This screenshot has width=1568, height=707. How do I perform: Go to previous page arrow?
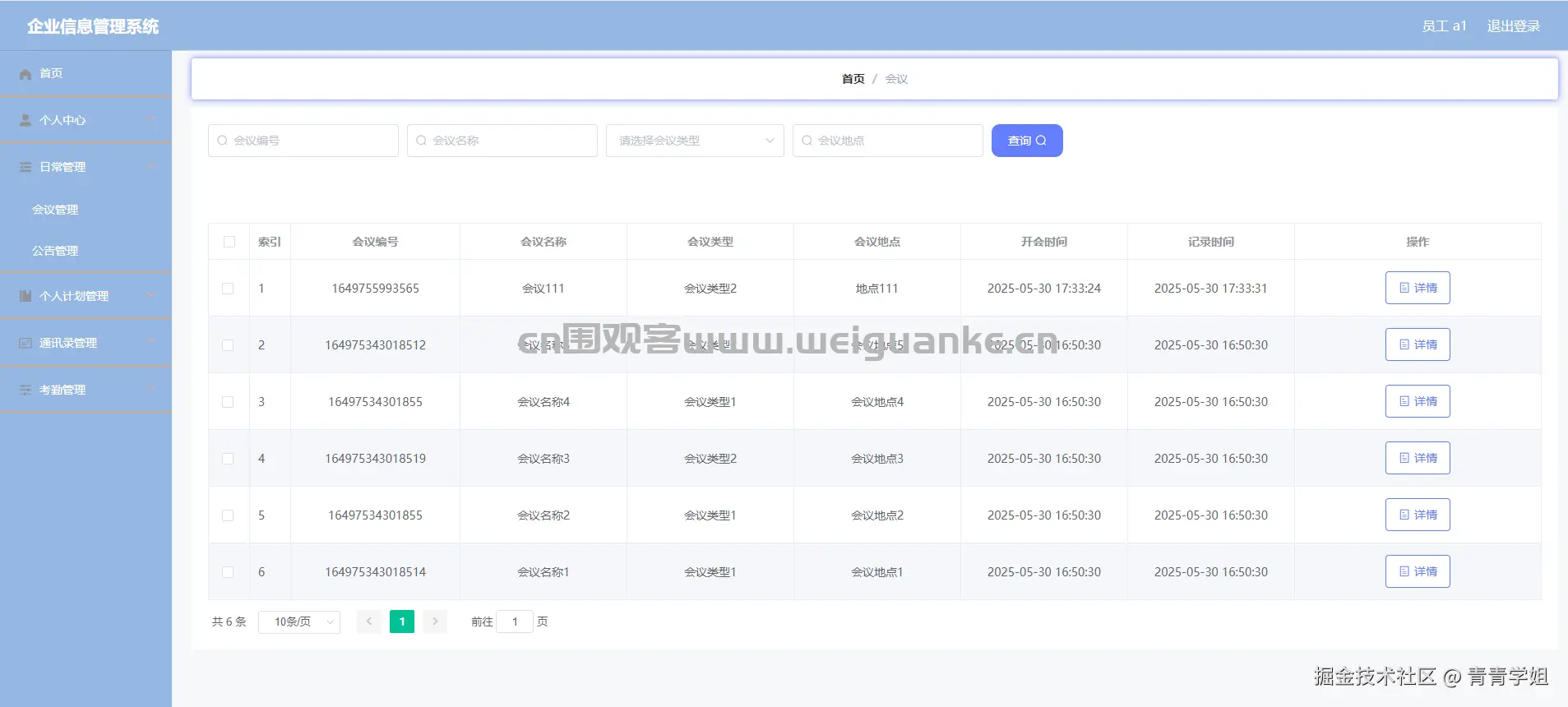point(369,622)
